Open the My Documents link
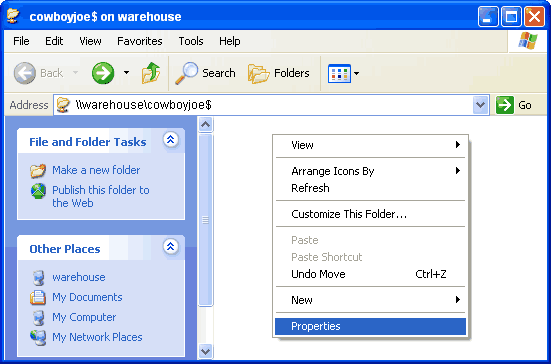 (87, 298)
